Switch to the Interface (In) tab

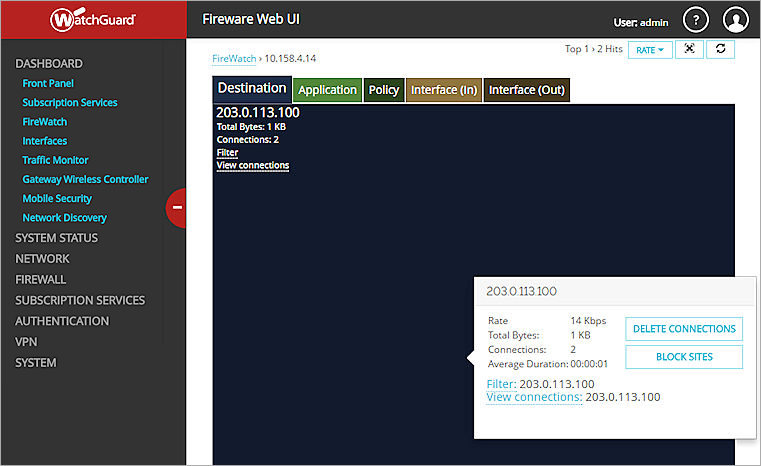444,90
